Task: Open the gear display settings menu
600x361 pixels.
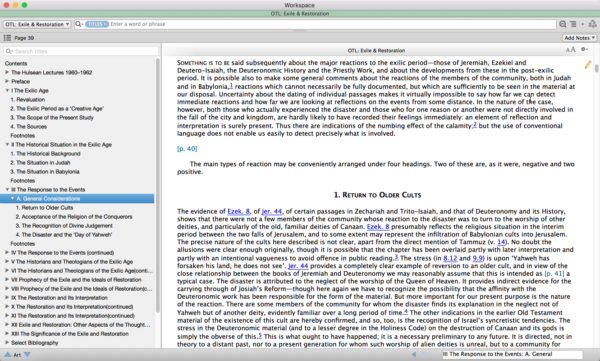Action: coord(584,49)
